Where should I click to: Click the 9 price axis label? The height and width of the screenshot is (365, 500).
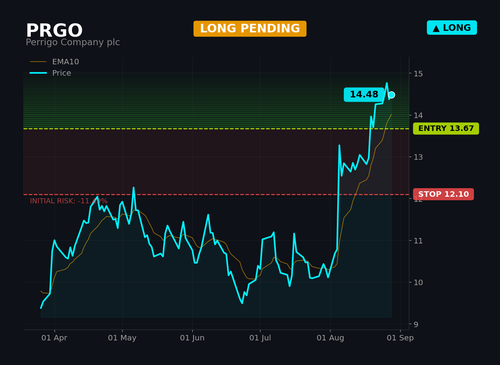click(x=416, y=324)
